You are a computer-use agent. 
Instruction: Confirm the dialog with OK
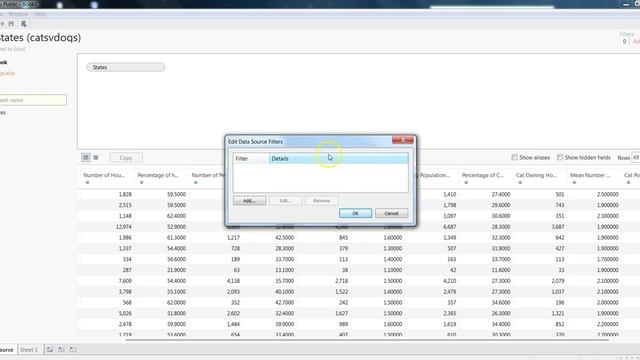point(356,213)
